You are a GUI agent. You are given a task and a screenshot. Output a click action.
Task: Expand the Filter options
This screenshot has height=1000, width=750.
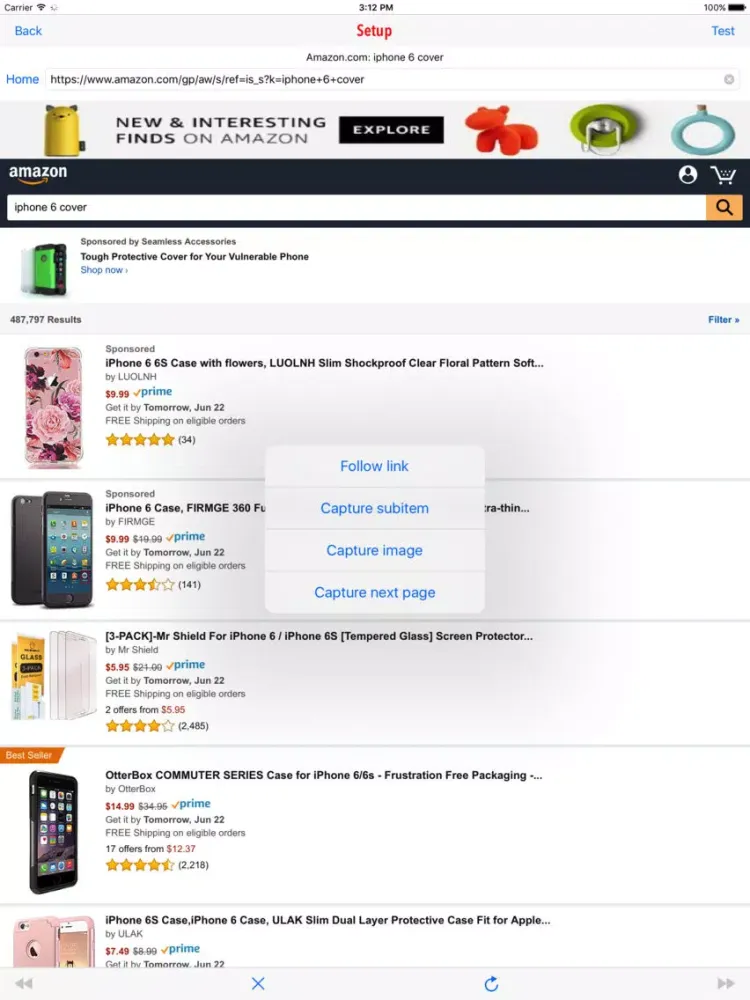tap(724, 320)
